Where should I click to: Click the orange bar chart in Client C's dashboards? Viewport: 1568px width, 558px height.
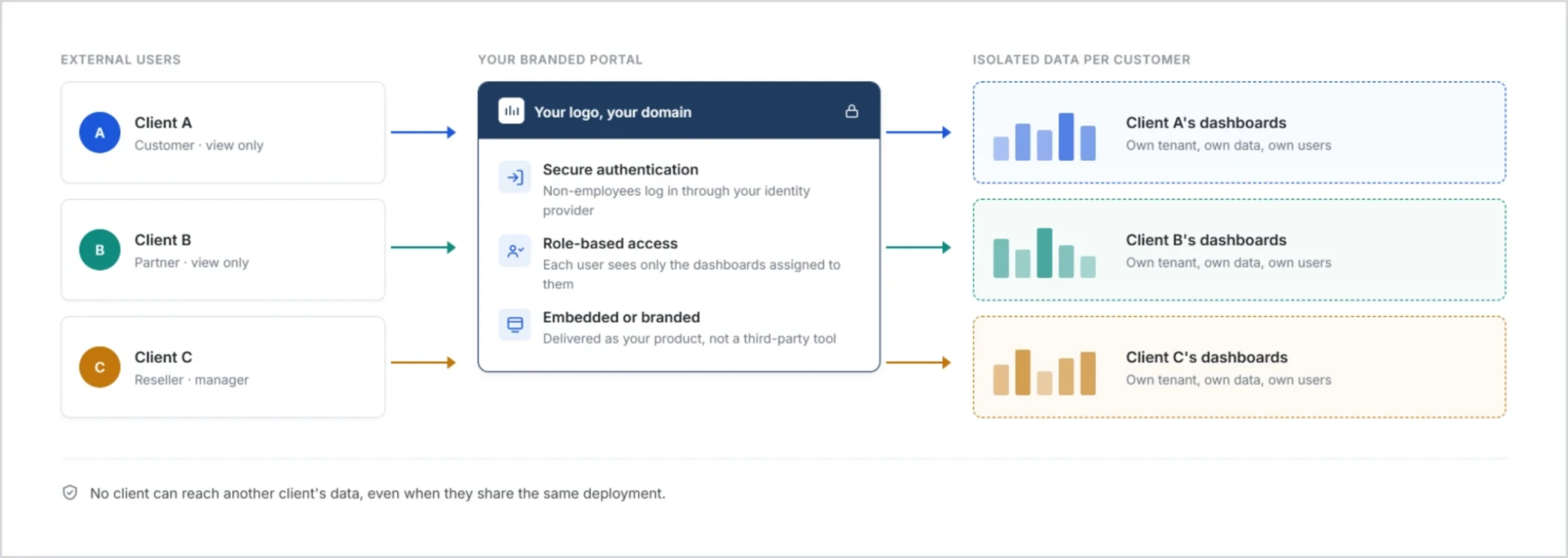click(1044, 373)
